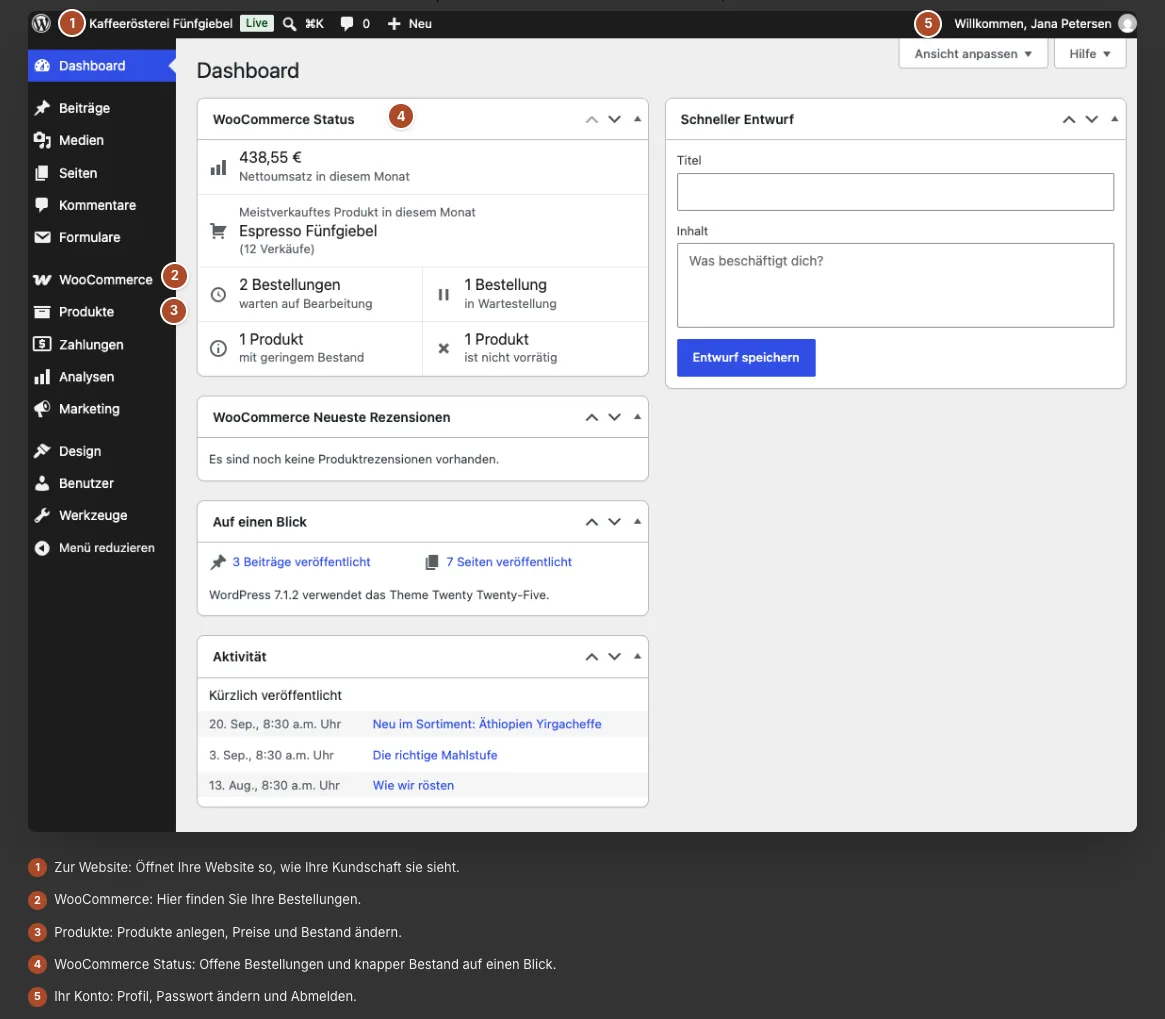1165x1019 pixels.
Task: Open the Produkte menu item
Action: [102, 311]
